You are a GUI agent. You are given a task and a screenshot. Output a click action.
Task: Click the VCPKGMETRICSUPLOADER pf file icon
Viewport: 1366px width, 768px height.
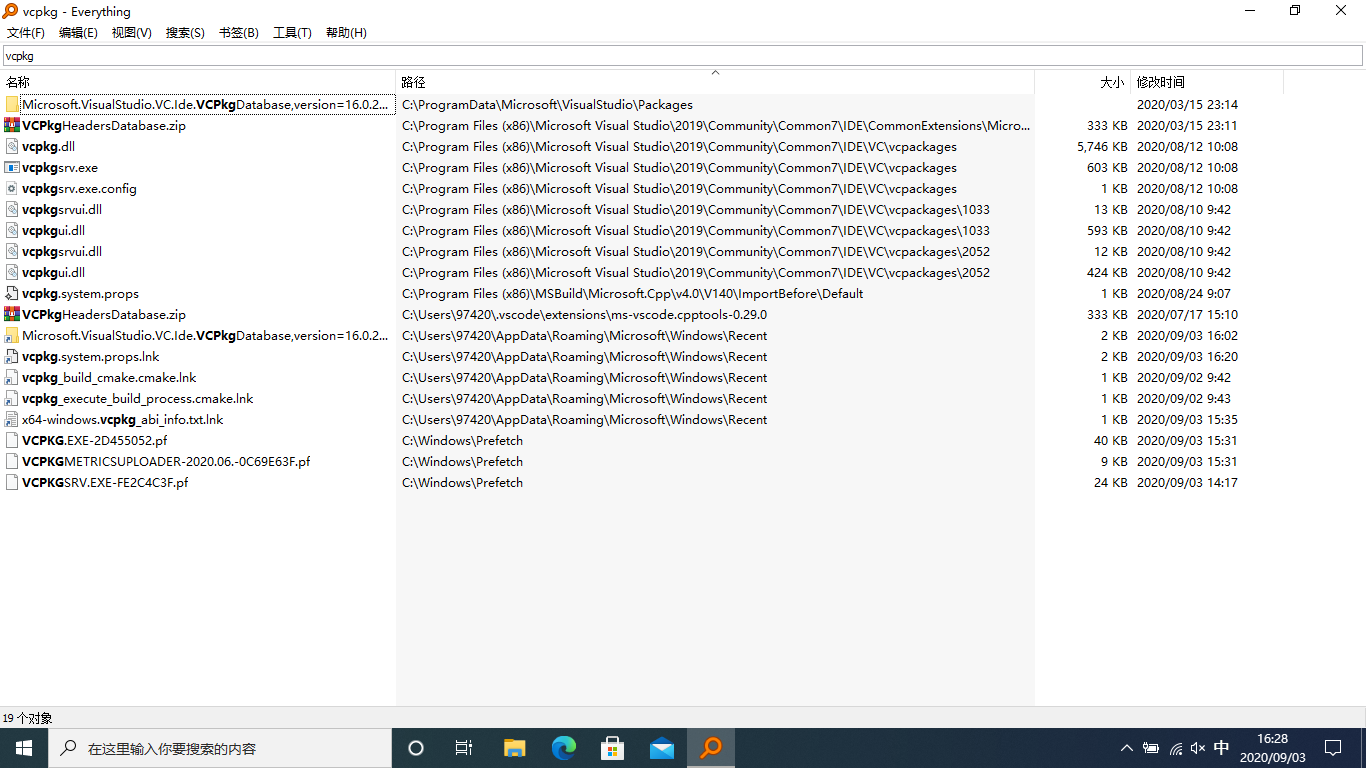coord(12,461)
